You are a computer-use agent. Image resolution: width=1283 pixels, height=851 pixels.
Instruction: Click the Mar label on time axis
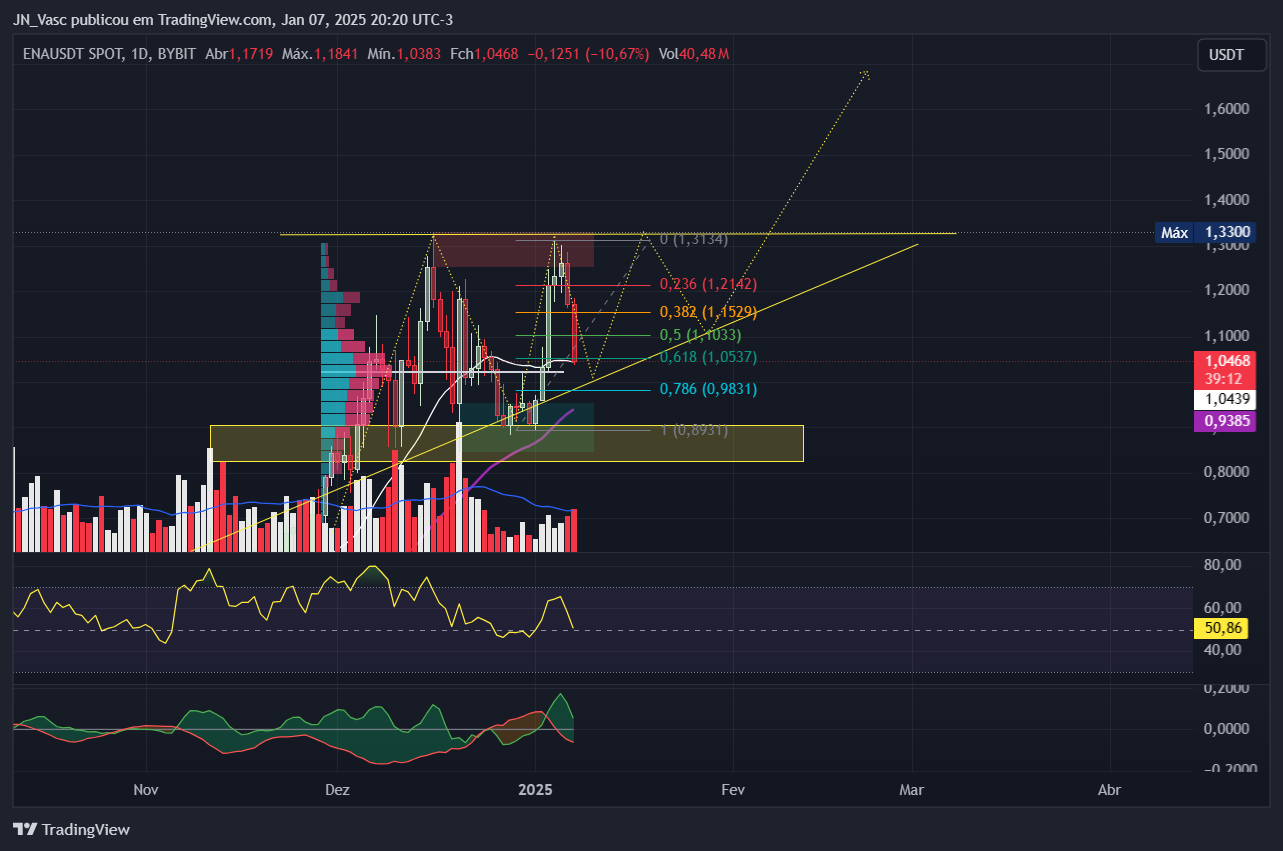(x=911, y=789)
